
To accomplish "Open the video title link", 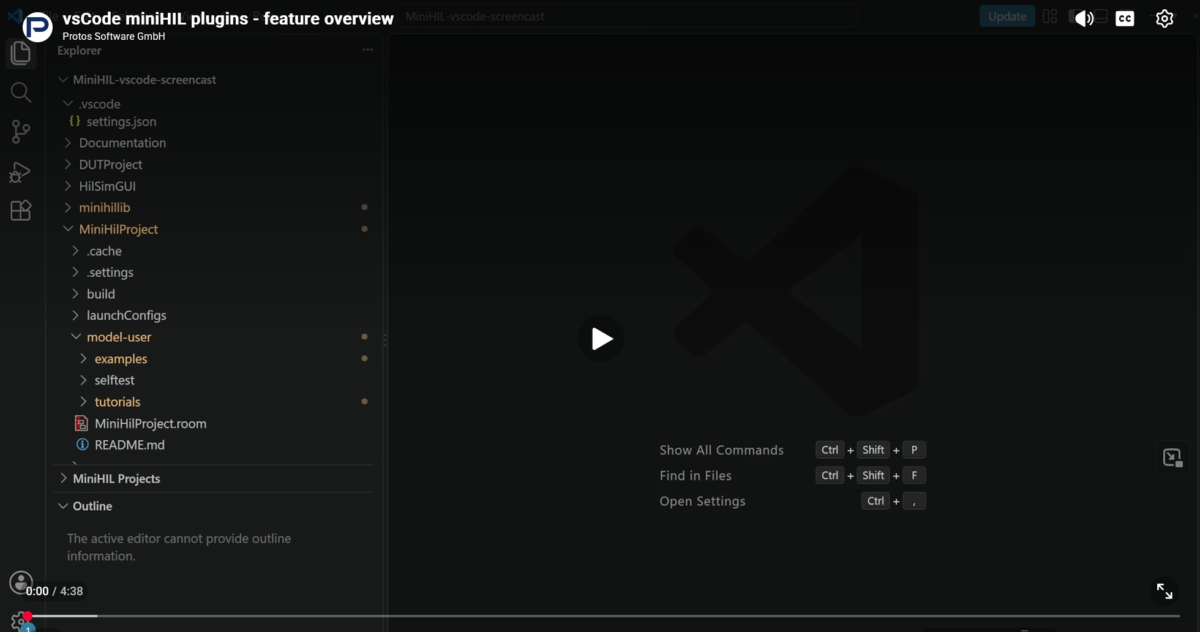I will pyautogui.click(x=228, y=19).
